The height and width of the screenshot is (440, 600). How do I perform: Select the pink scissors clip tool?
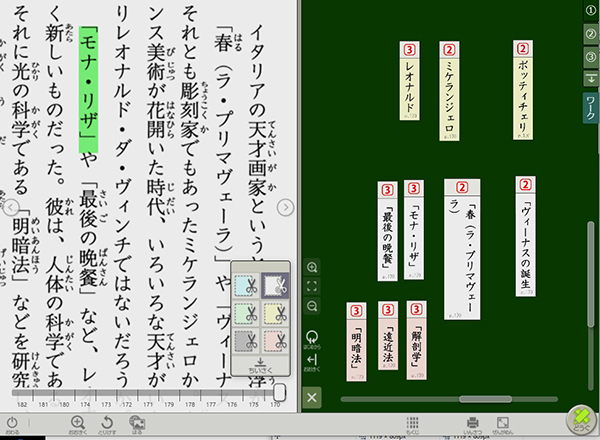[x=275, y=341]
